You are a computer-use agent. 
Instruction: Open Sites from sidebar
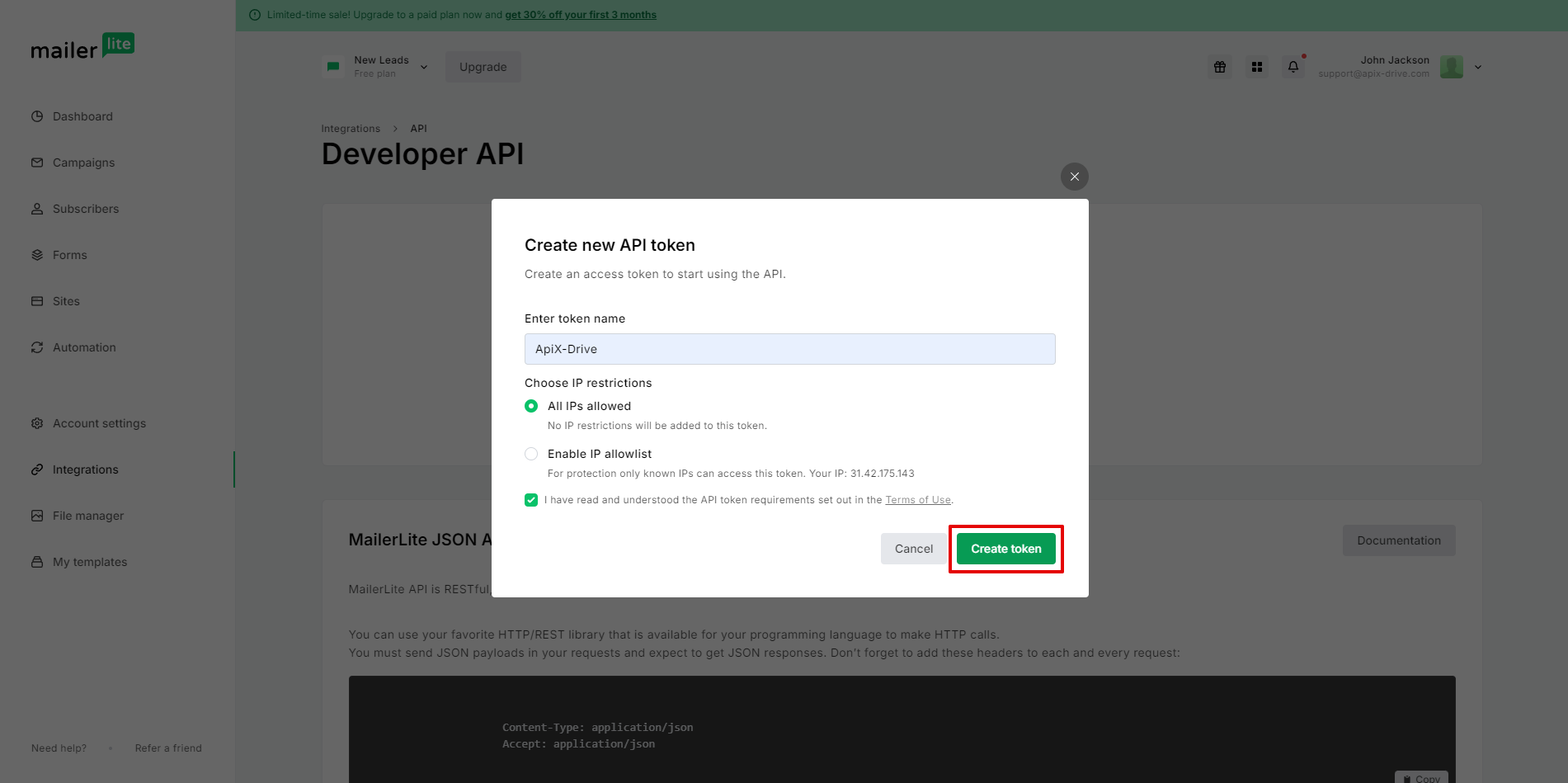[x=66, y=301]
